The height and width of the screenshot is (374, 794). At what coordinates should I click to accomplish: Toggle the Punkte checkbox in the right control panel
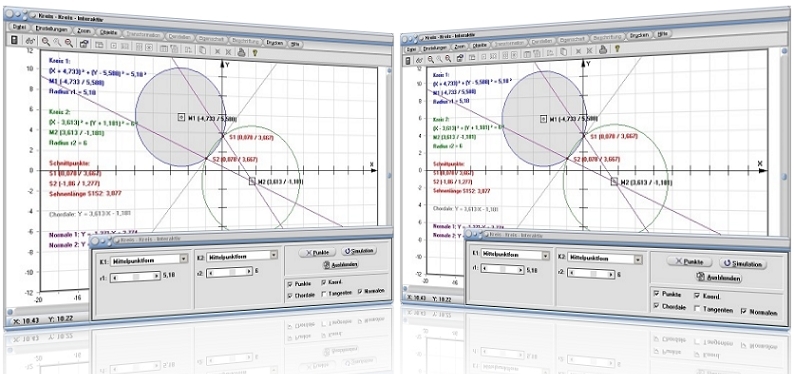click(657, 294)
